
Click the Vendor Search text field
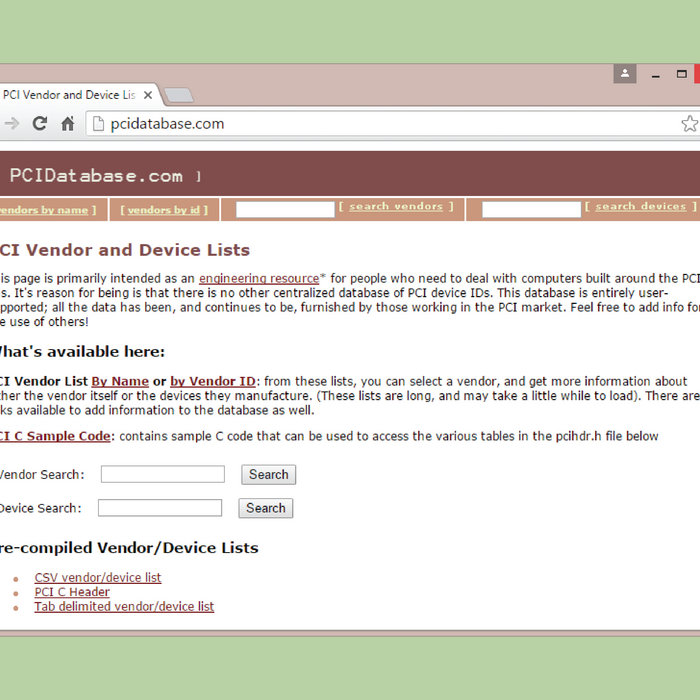click(162, 474)
